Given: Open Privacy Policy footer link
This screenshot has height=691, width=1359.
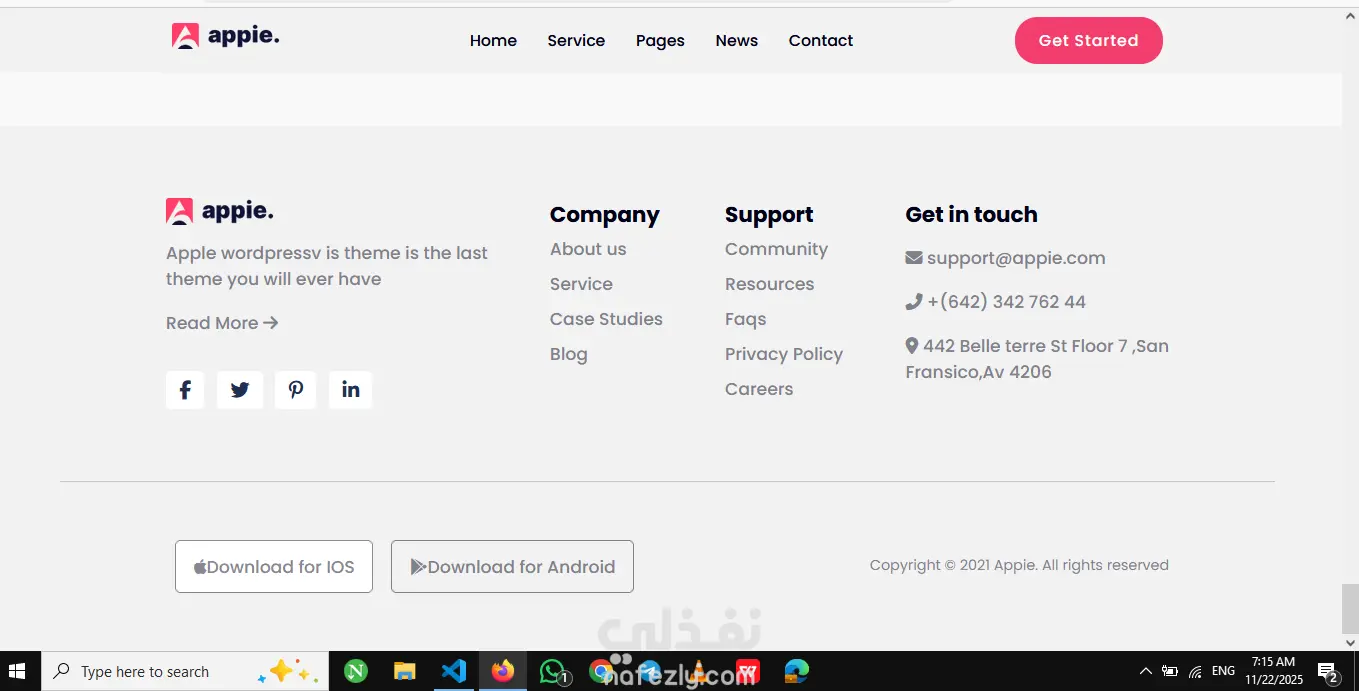Looking at the screenshot, I should coord(784,354).
